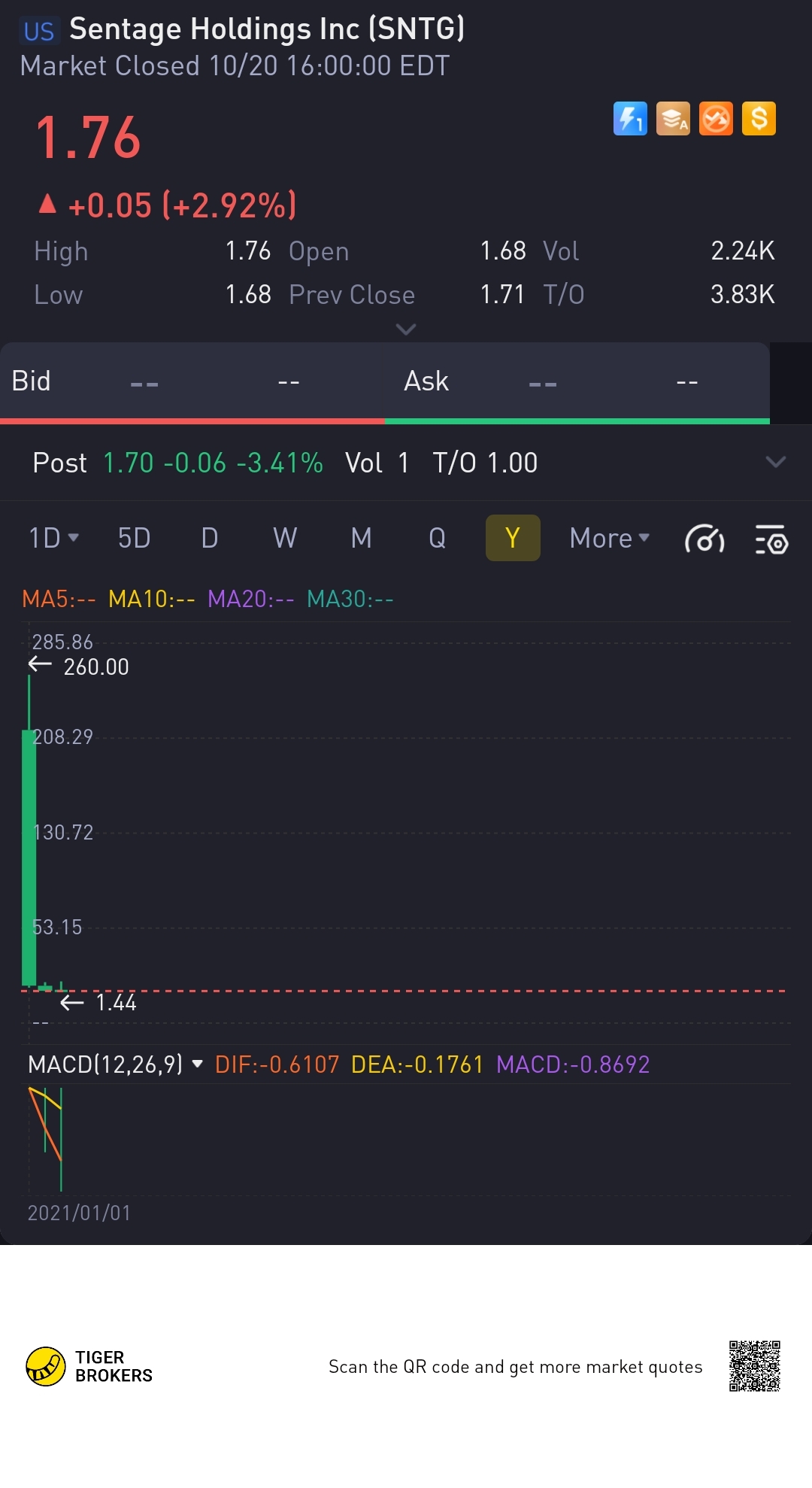Tap the Tiger Brokers logo
Image resolution: width=812 pixels, height=1488 pixels.
[89, 1366]
